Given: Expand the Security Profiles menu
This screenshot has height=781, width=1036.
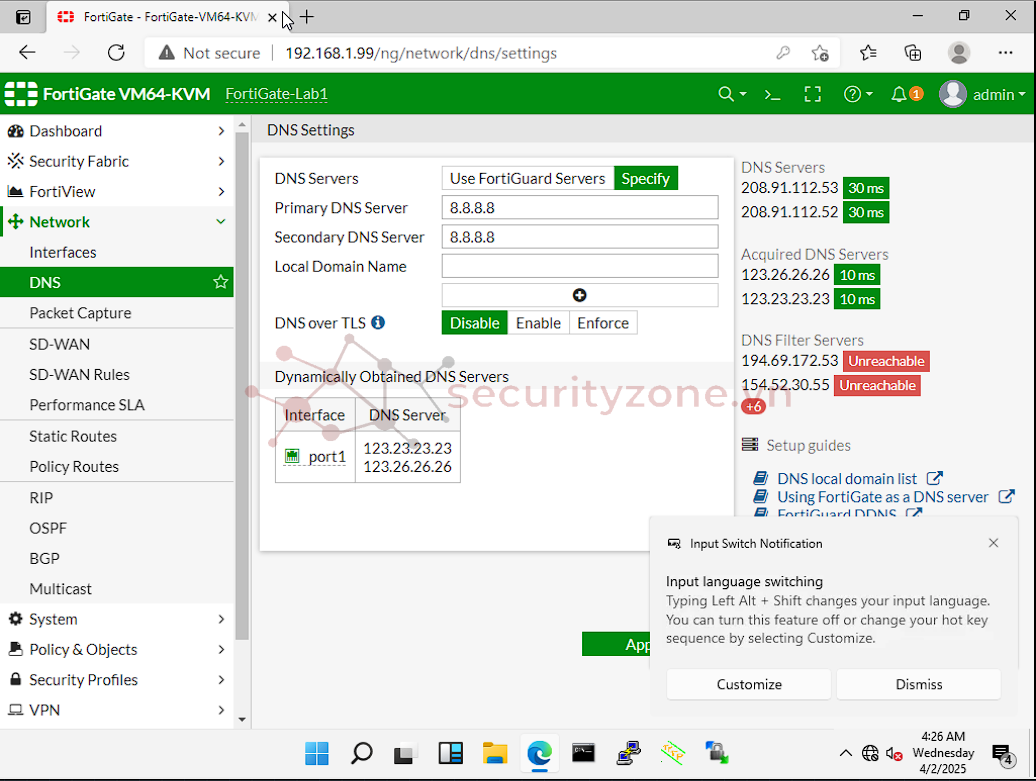Looking at the screenshot, I should (117, 680).
